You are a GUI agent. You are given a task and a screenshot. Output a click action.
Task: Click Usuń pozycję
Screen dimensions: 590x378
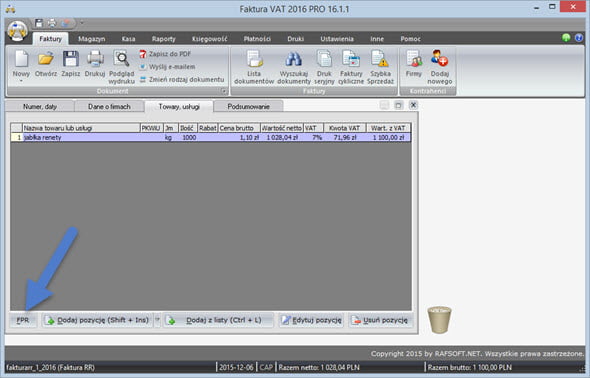(380, 320)
